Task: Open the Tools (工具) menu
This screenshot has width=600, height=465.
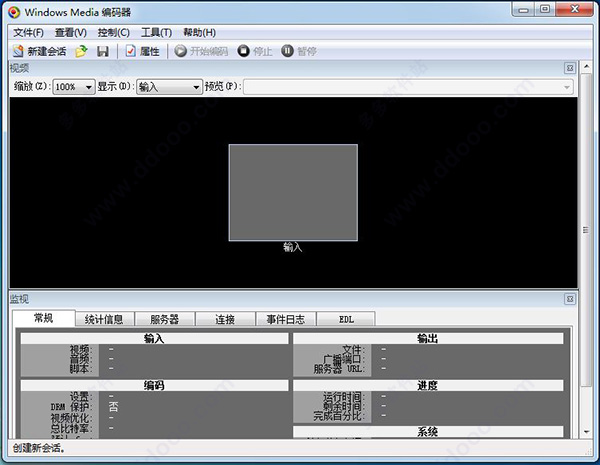Action: (x=156, y=33)
